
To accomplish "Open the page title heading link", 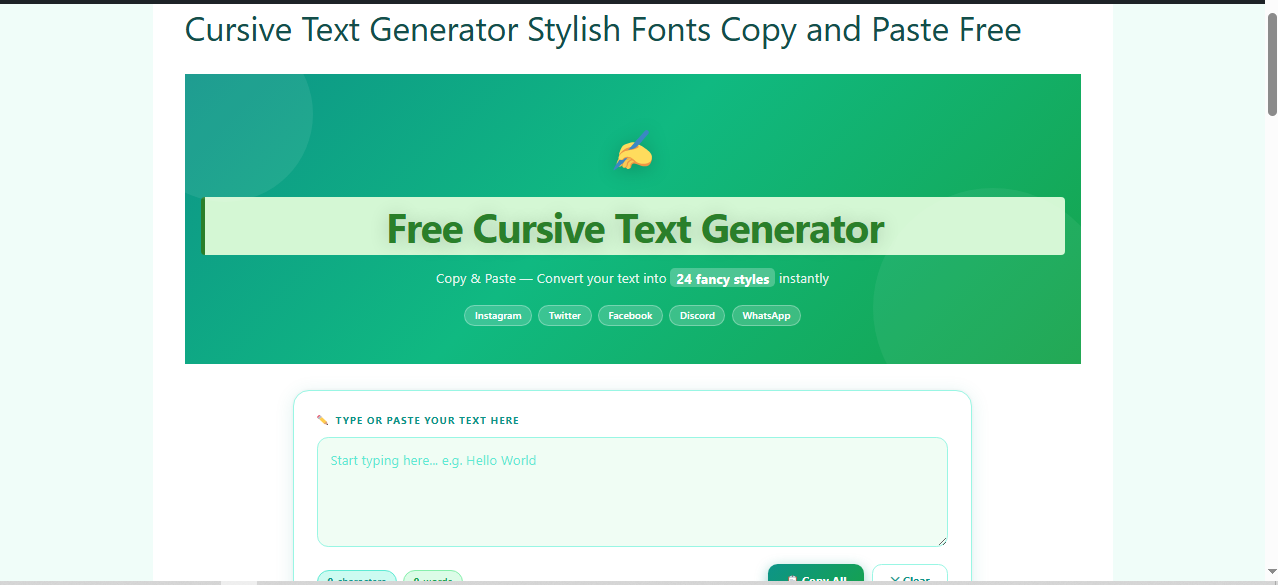I will pyautogui.click(x=601, y=29).
